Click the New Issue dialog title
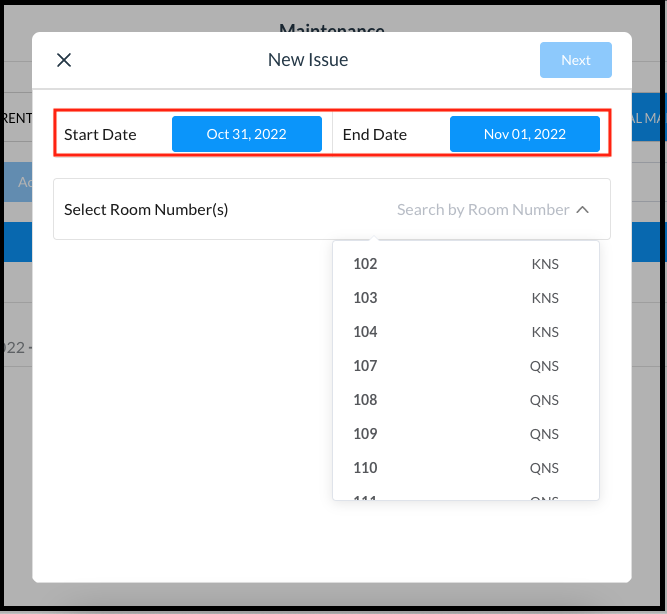 (x=308, y=60)
